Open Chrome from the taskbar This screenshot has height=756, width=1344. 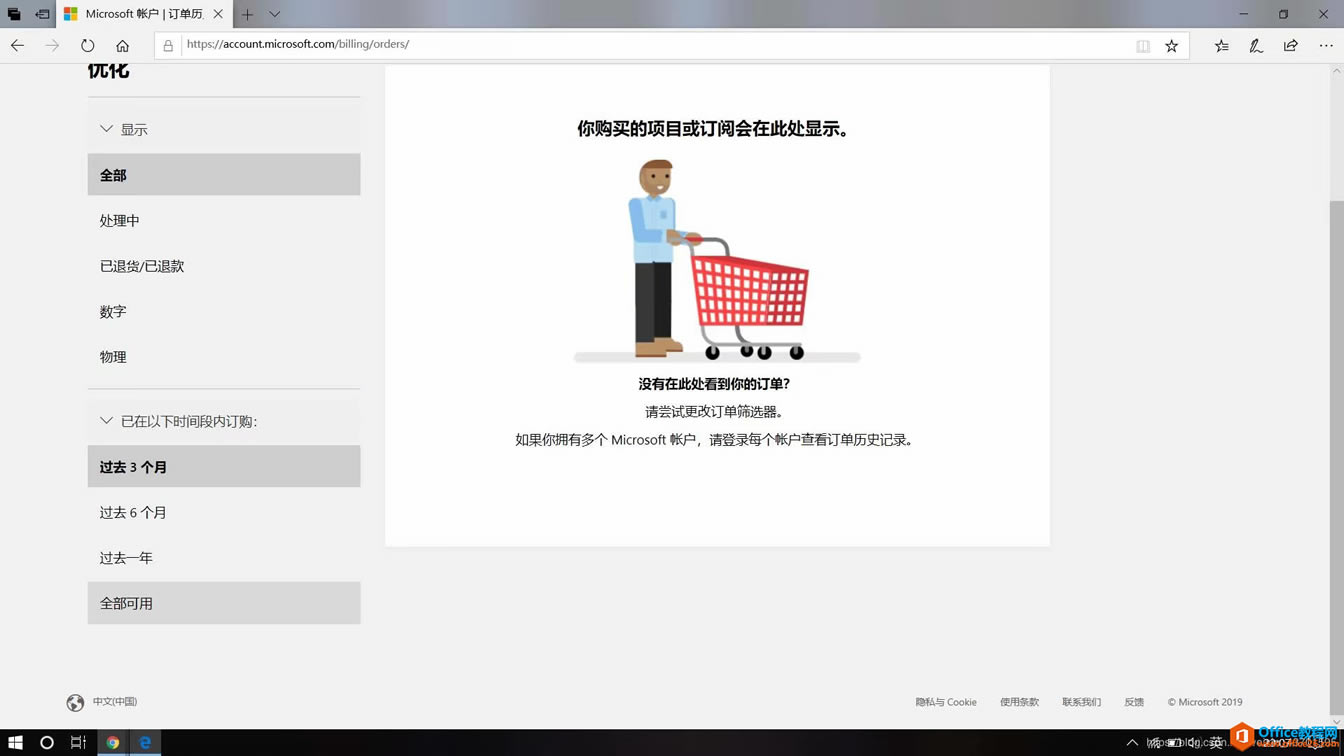pyautogui.click(x=113, y=742)
